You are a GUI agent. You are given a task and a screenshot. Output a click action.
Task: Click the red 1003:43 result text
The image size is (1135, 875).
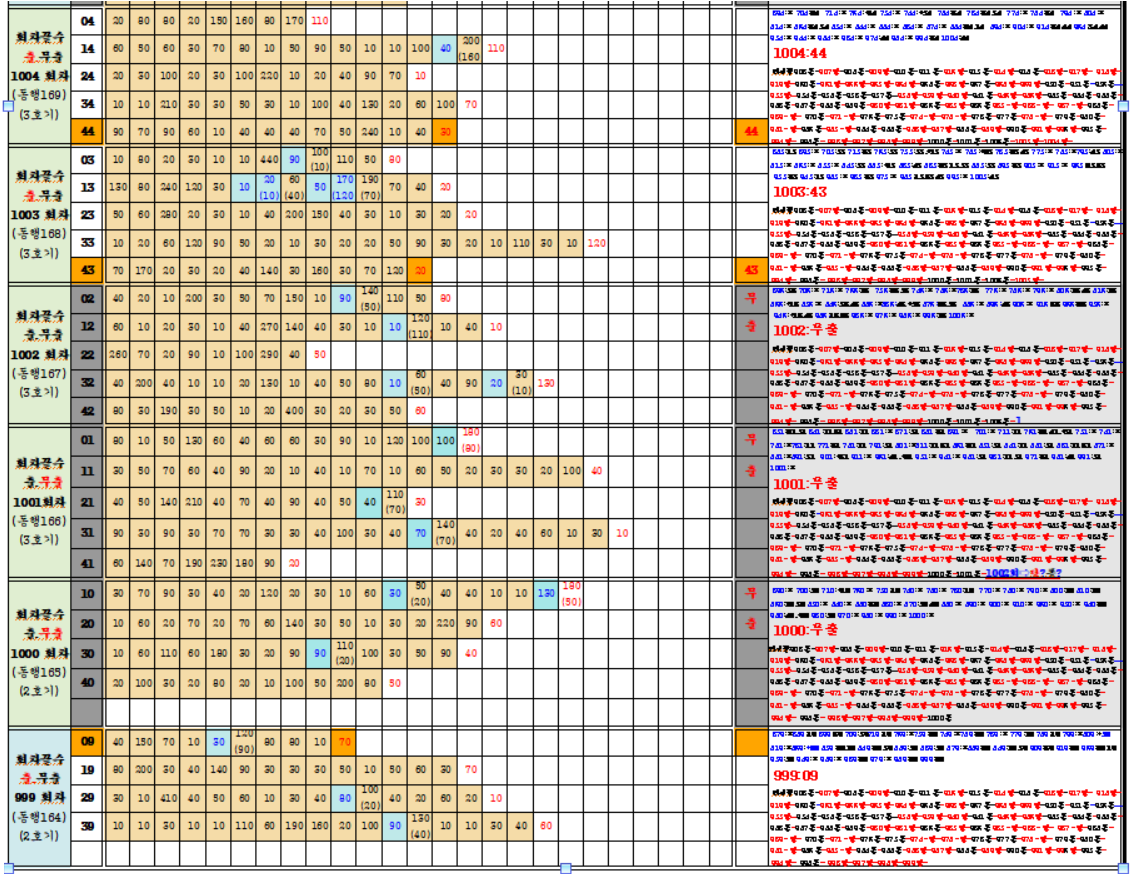pos(801,191)
